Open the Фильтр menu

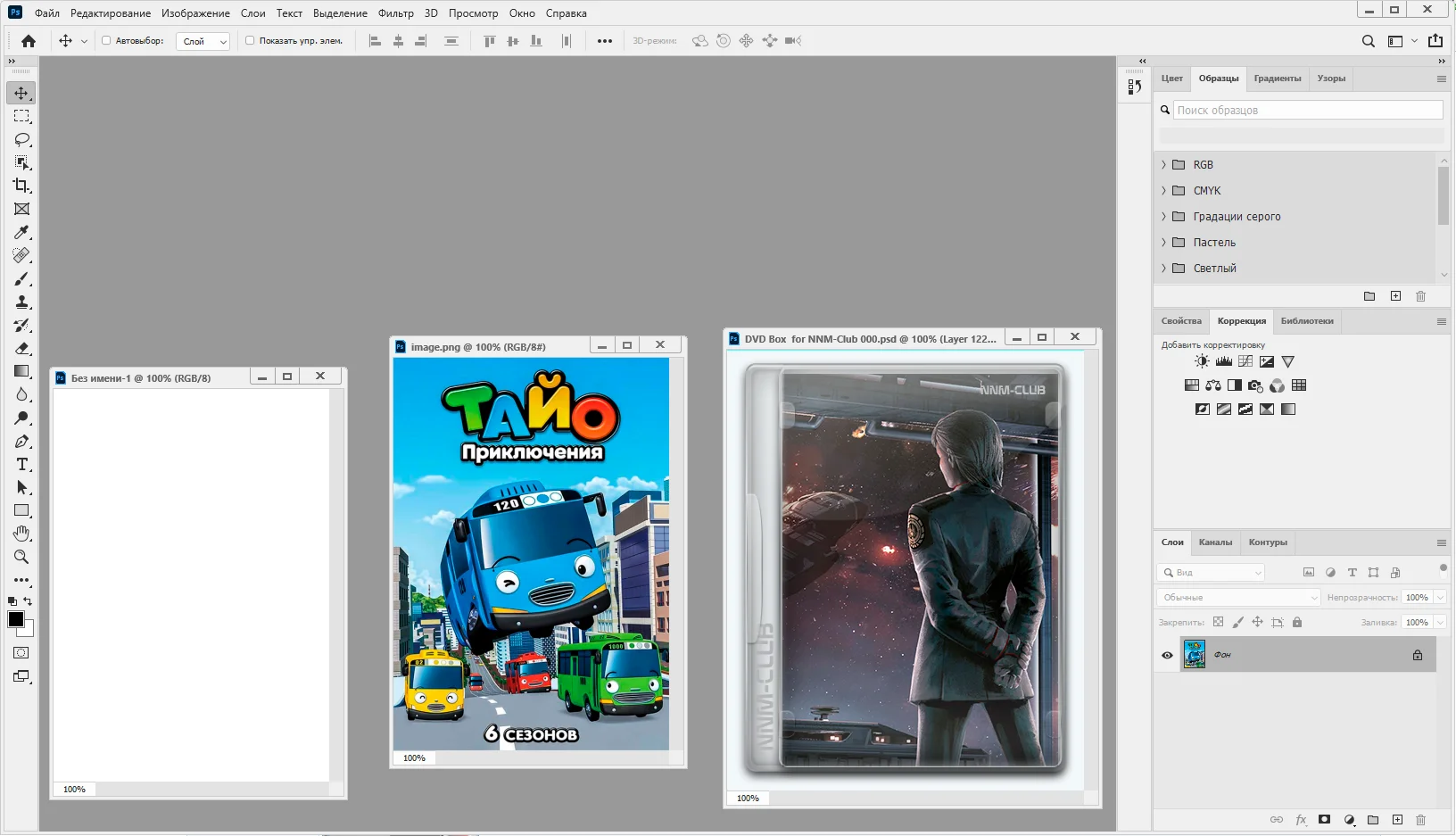[396, 13]
